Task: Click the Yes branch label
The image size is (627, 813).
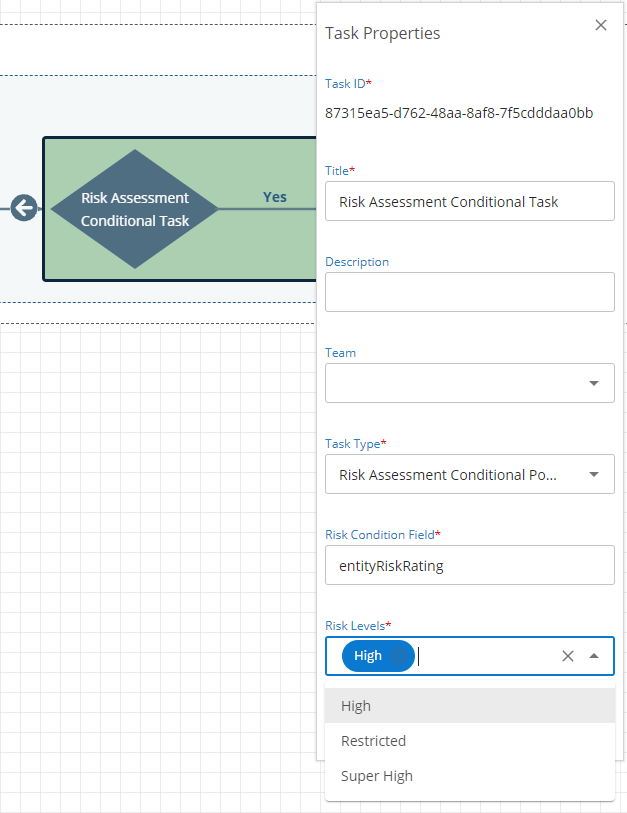Action: pos(275,197)
